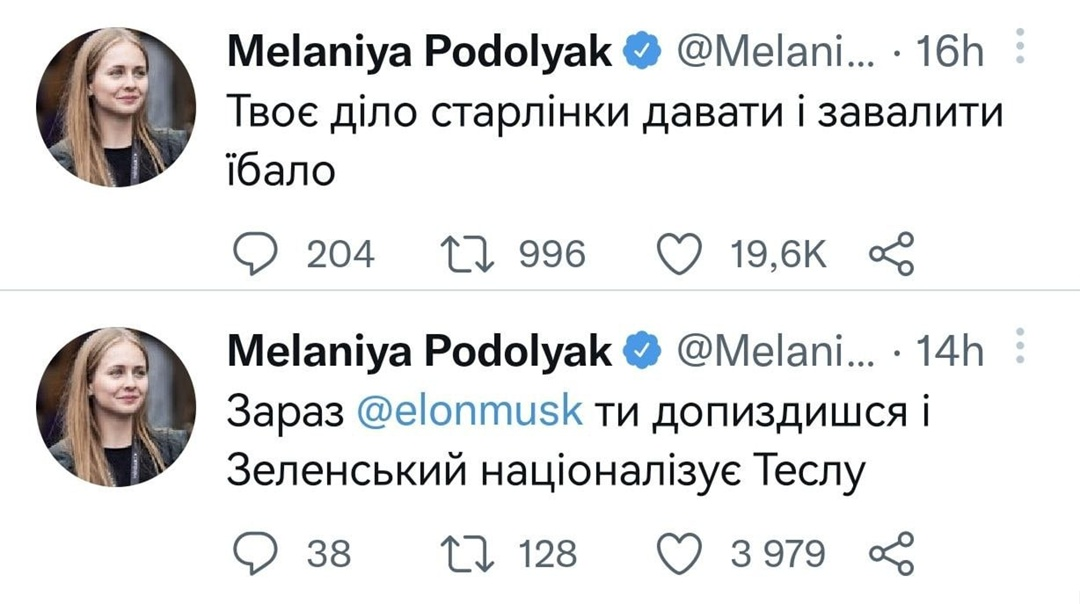Screen dimensions: 1080x604
Task: Click the @elonmusk mention link
Action: (469, 412)
